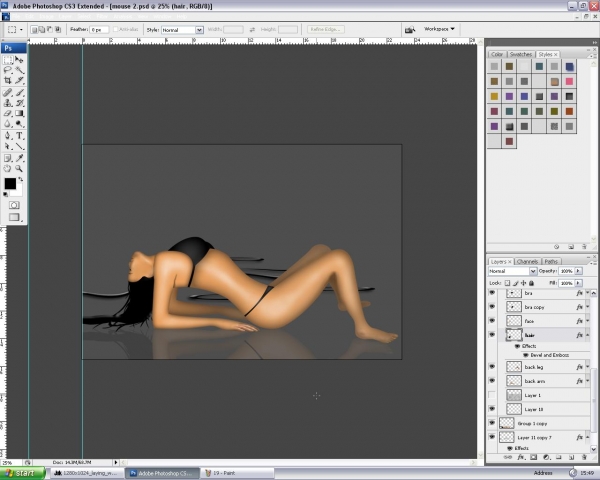
Task: Select the Eraser tool
Action: point(8,113)
